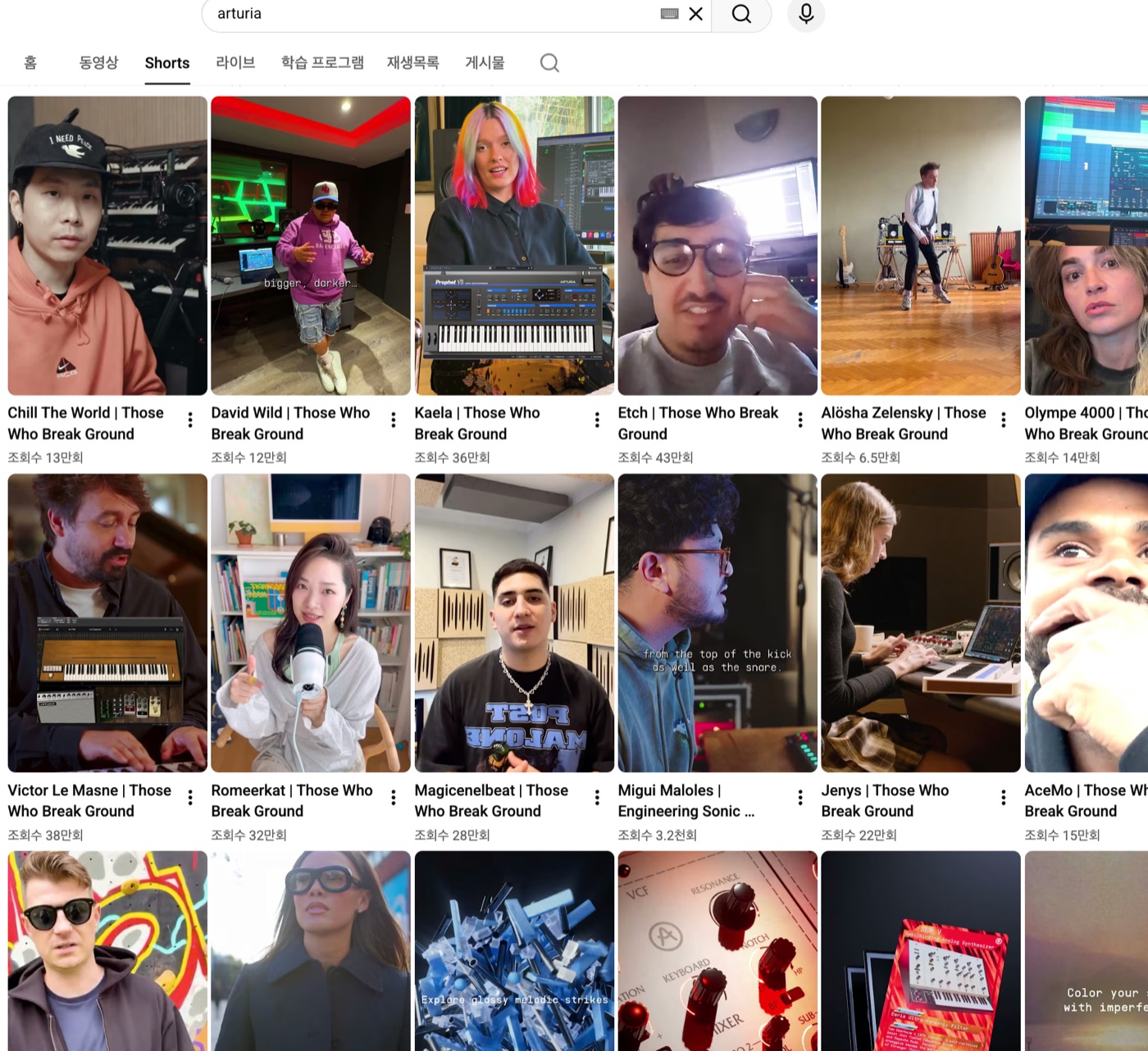Screen dimensions: 1148x1051
Task: Click the magnifier search button beside arturia
Action: [741, 14]
